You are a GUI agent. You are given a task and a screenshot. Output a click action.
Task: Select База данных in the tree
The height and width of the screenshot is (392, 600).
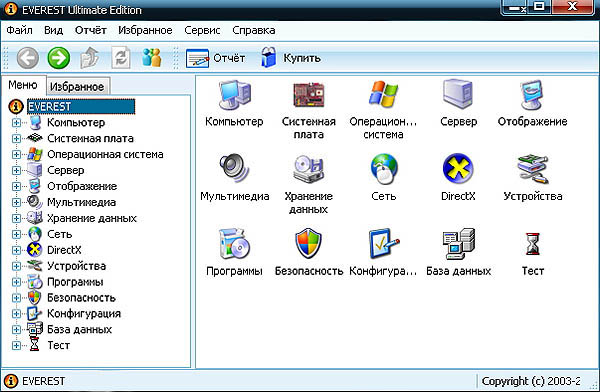(x=79, y=330)
